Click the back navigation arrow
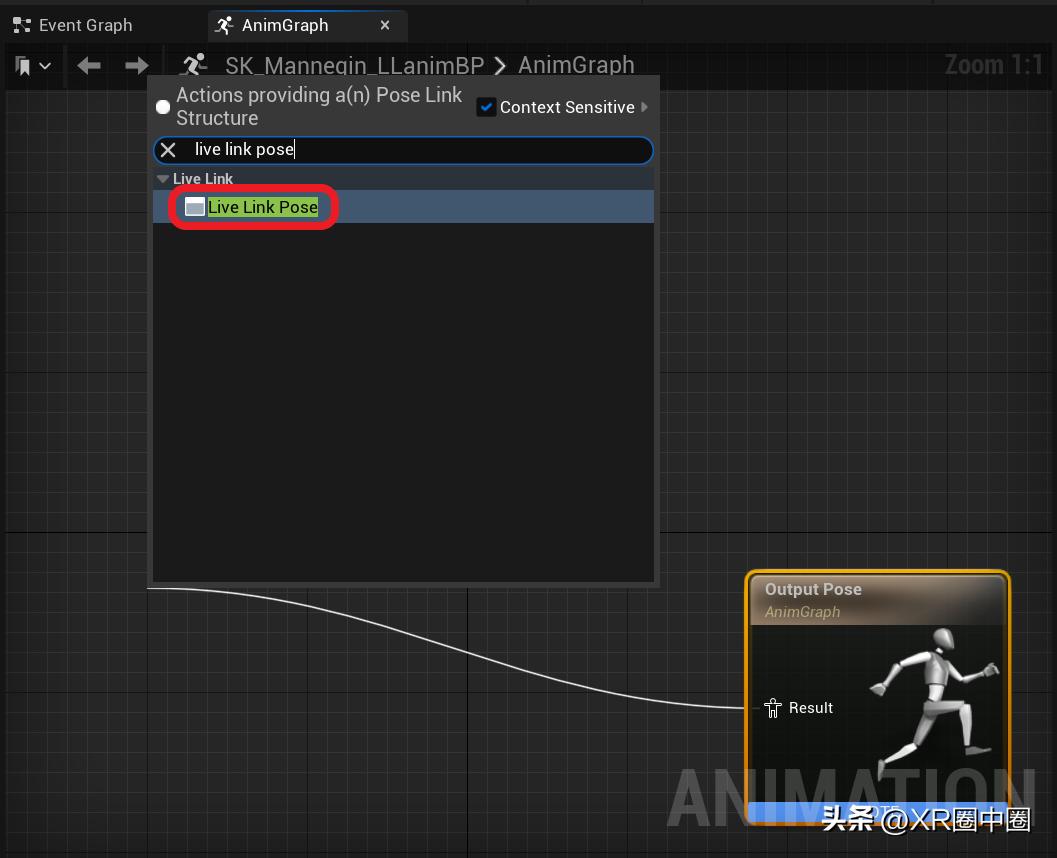 click(x=89, y=66)
